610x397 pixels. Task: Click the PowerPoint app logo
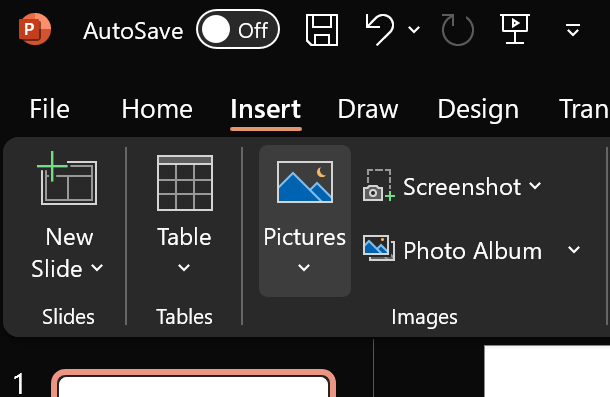(35, 29)
